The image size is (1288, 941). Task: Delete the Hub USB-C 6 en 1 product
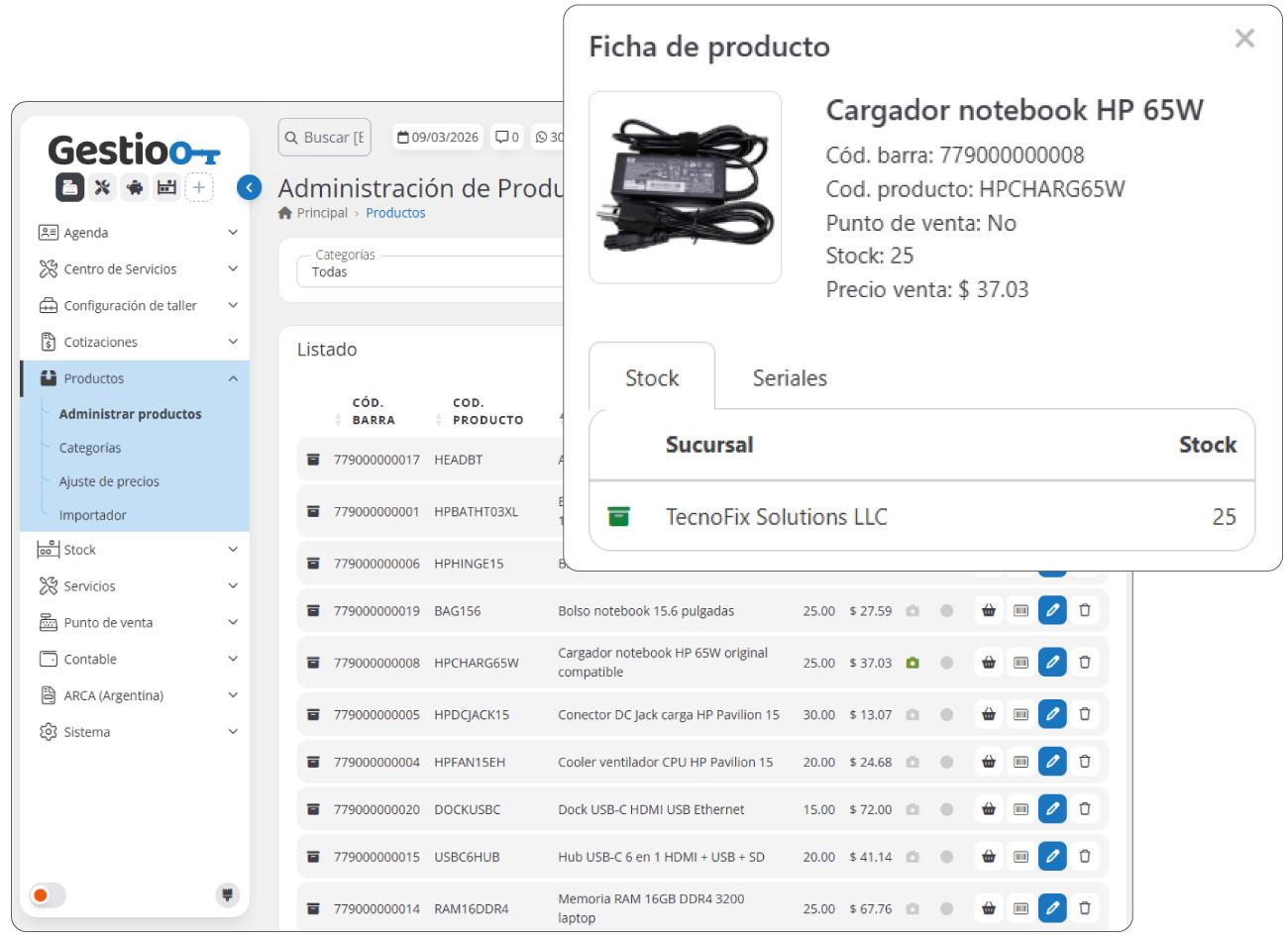click(x=1085, y=857)
